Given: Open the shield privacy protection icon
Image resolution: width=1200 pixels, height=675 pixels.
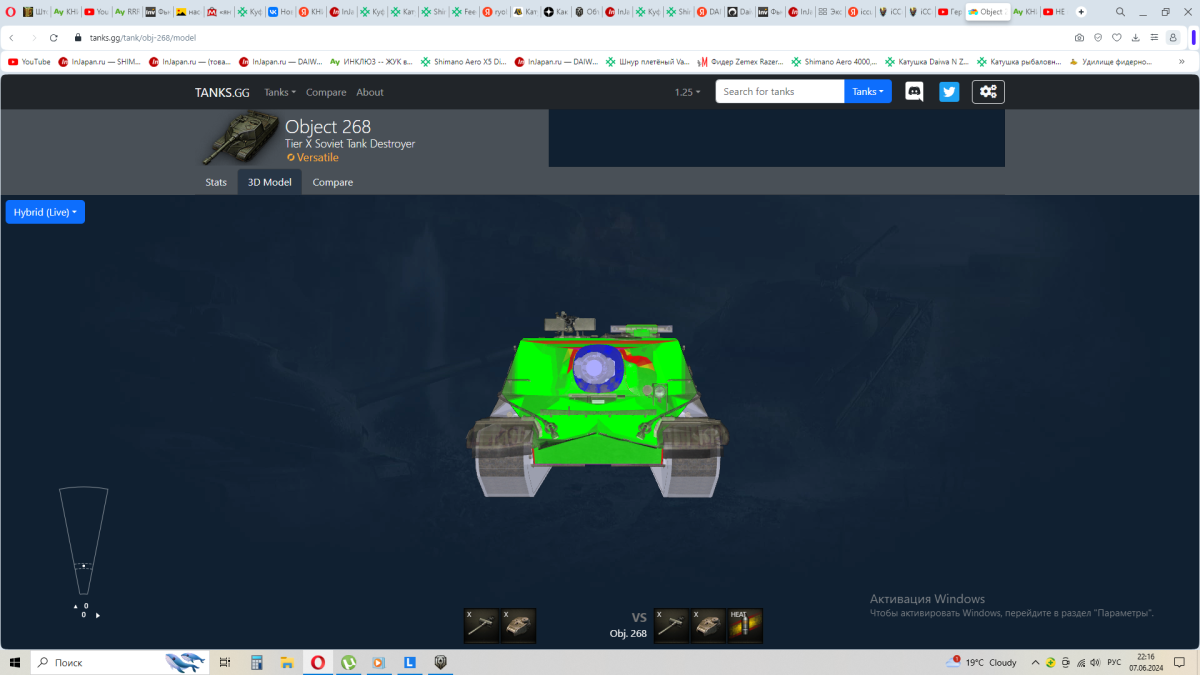Looking at the screenshot, I should click(x=1098, y=37).
